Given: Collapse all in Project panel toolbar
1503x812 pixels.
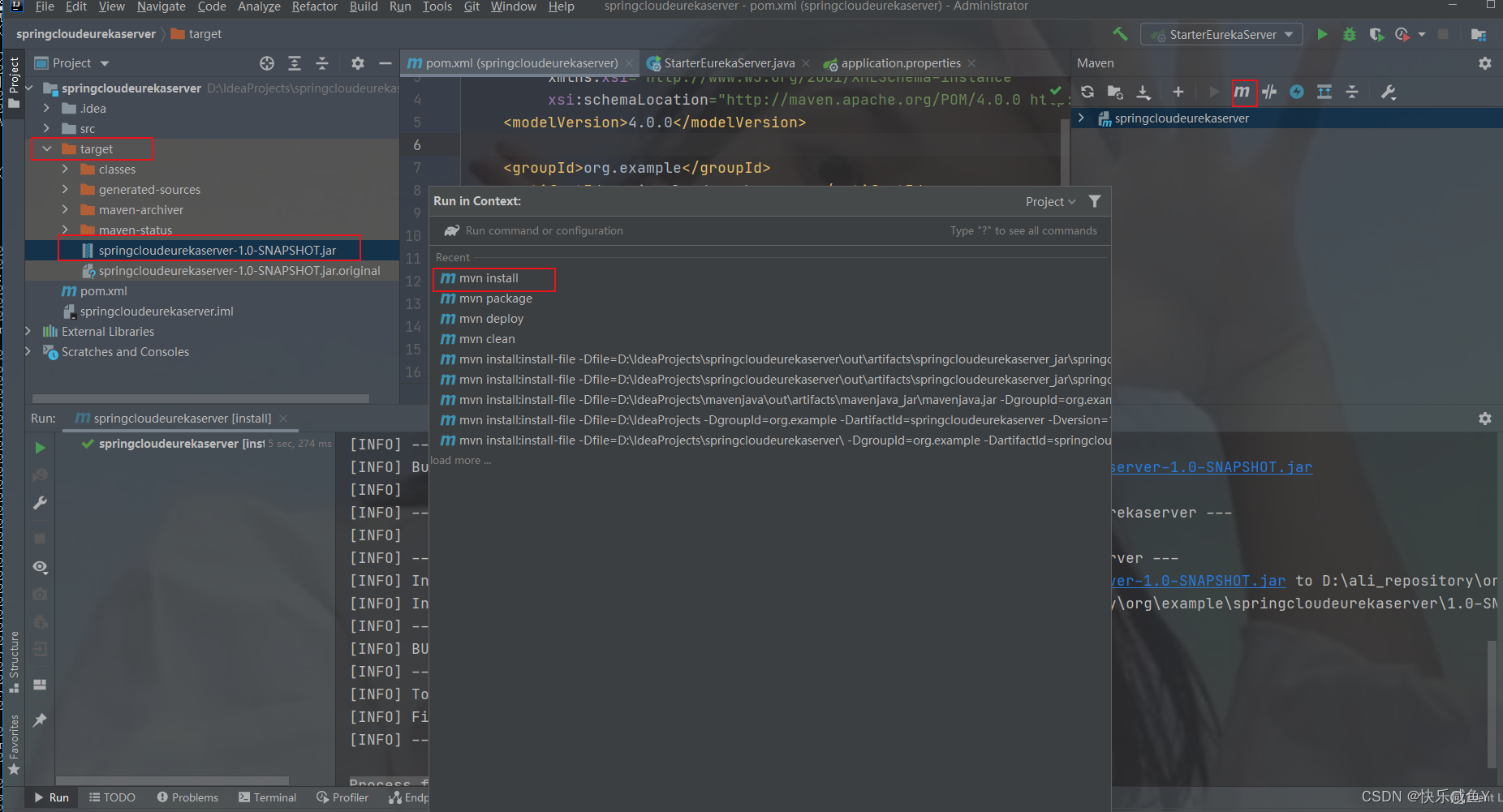Looking at the screenshot, I should tap(322, 62).
